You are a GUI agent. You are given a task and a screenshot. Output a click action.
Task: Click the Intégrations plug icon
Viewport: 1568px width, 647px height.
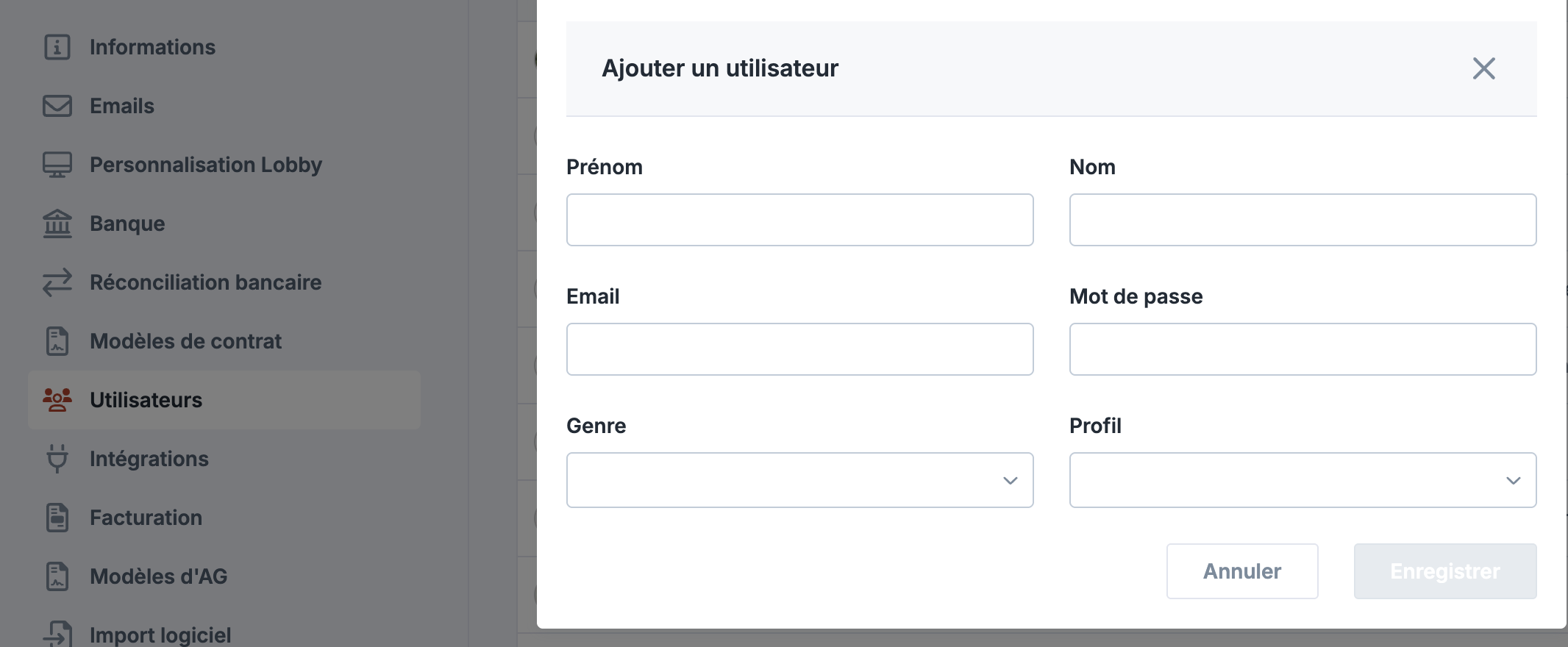[57, 459]
